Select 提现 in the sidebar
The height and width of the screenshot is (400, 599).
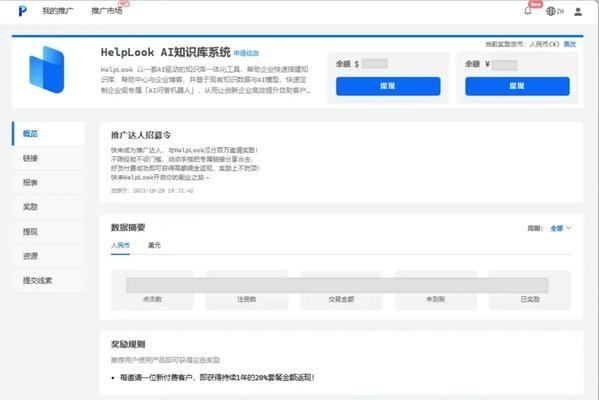point(48,231)
